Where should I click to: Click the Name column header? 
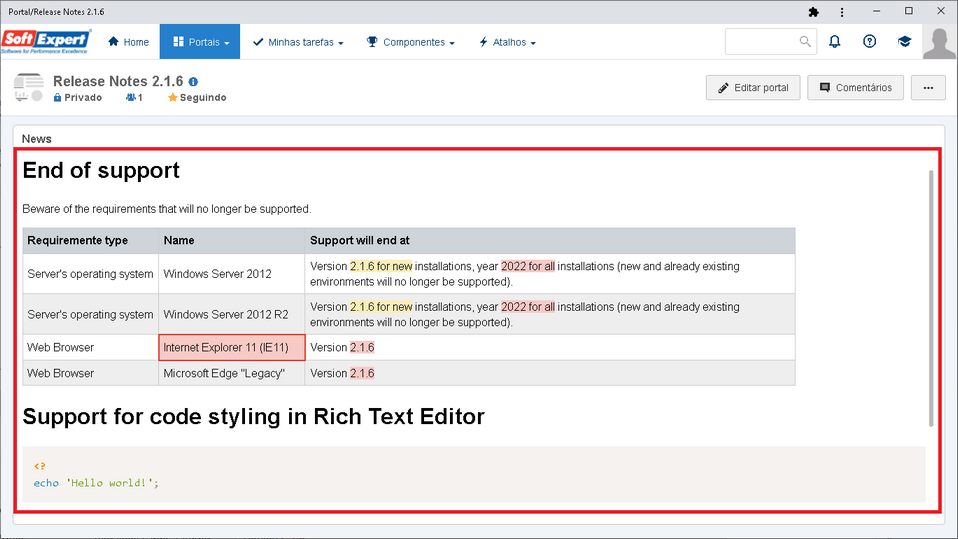tap(232, 240)
